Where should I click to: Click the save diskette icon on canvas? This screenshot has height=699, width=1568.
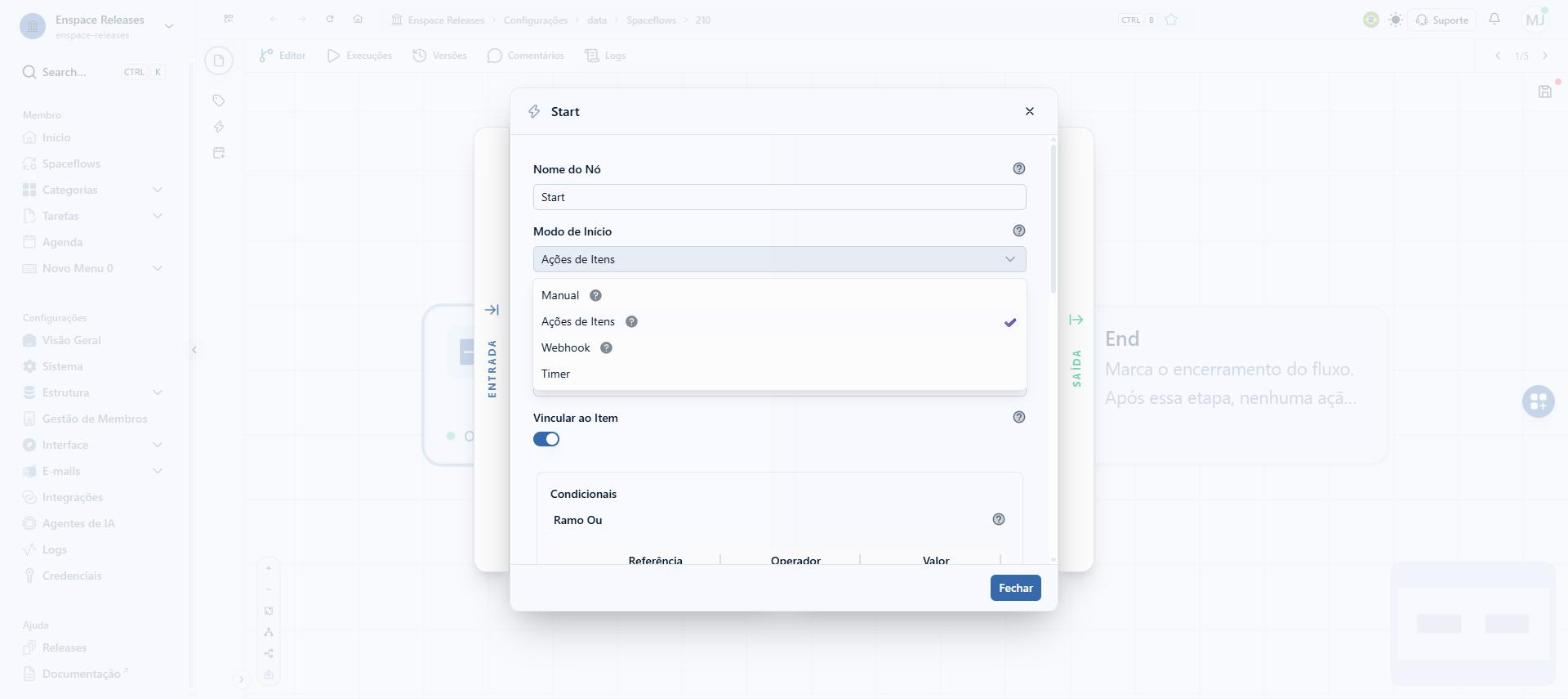coord(1545,92)
